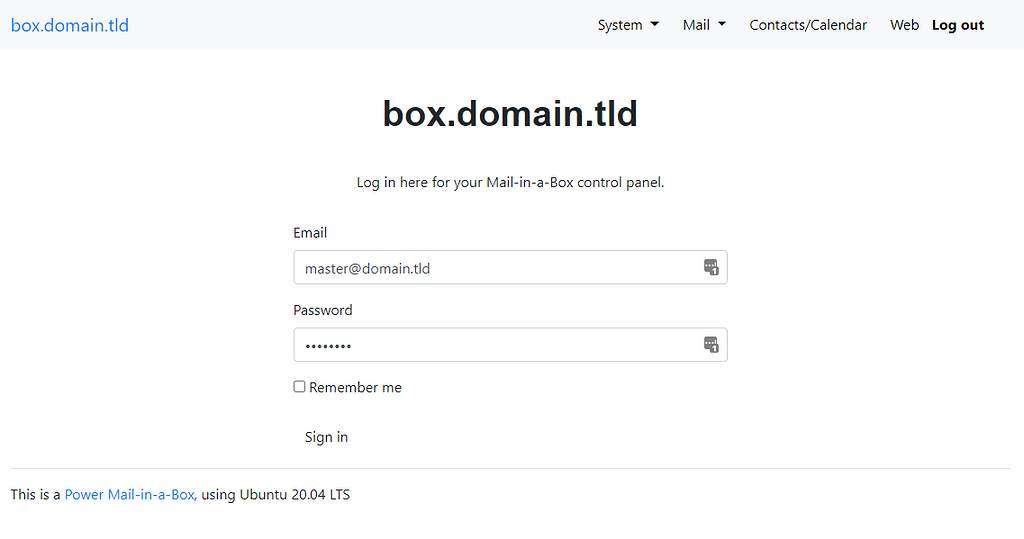1024x539 pixels.
Task: Click the 'Email' field label
Action: point(310,233)
